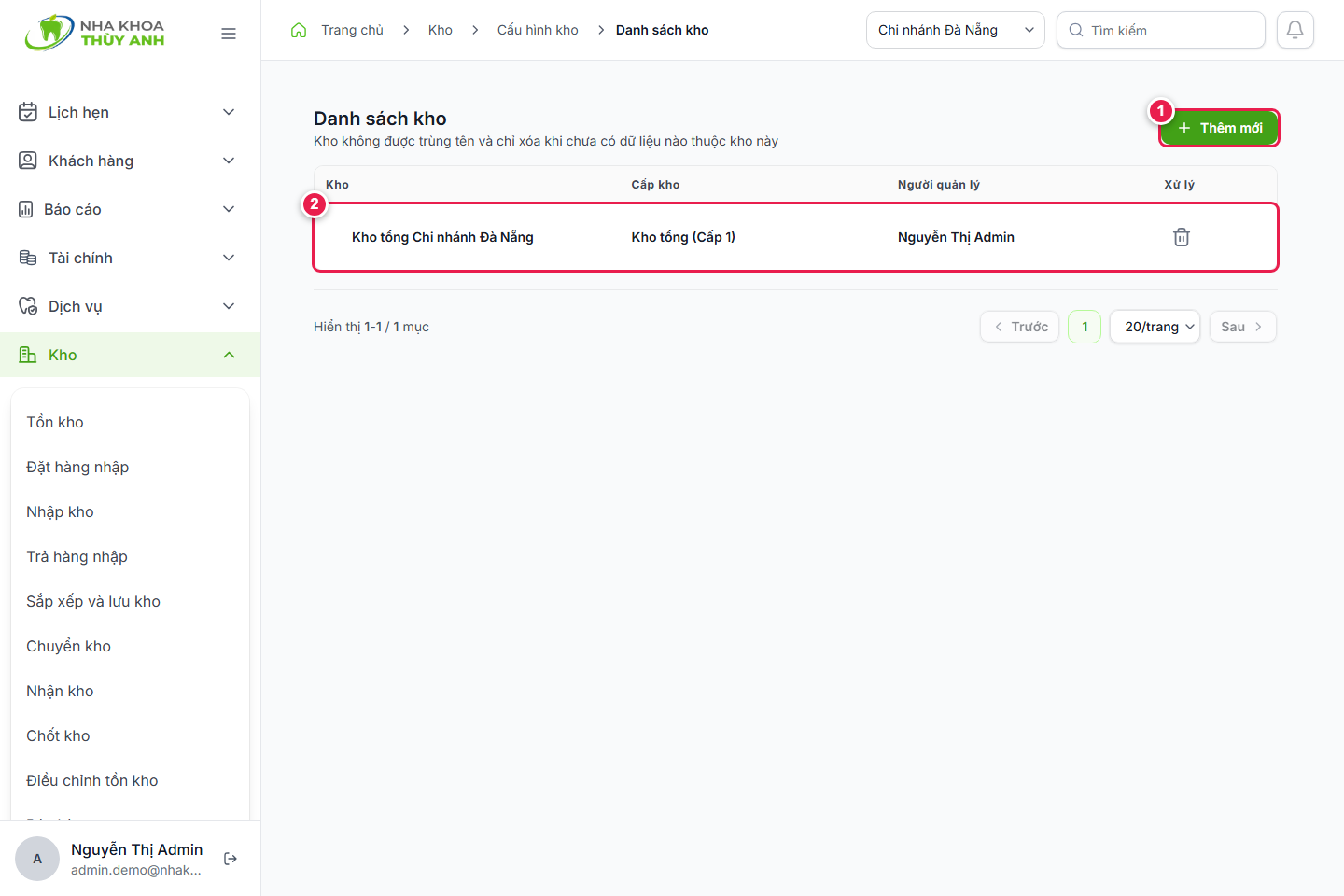Click the home icon in breadcrumb
The width and height of the screenshot is (1344, 896).
click(x=299, y=30)
